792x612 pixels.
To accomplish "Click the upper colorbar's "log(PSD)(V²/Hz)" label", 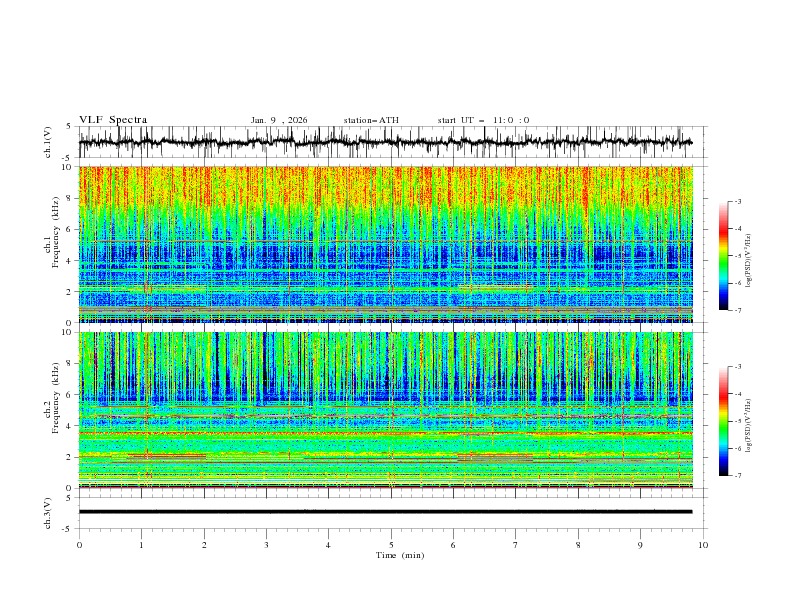I will coord(749,261).
